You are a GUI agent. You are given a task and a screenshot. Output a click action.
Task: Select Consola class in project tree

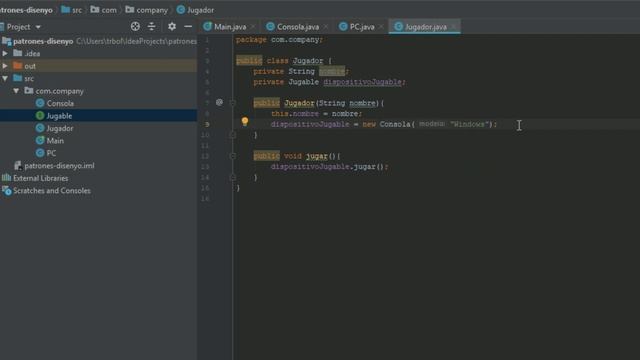point(60,103)
